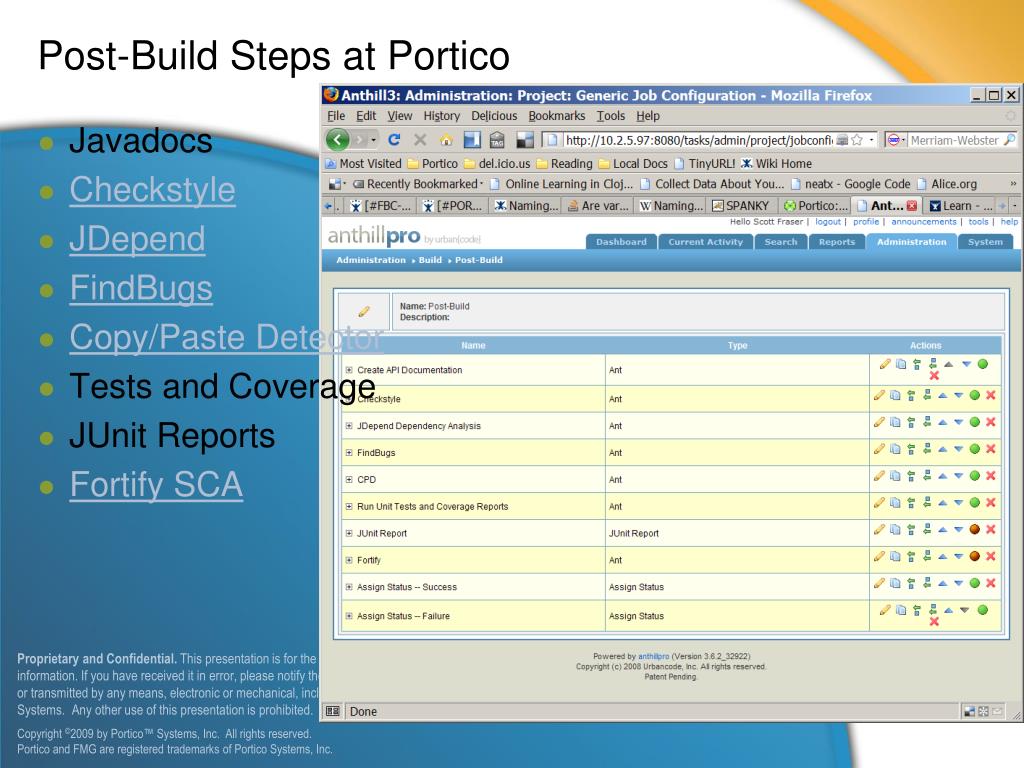Move the JUnit Report step up

[x=942, y=530]
